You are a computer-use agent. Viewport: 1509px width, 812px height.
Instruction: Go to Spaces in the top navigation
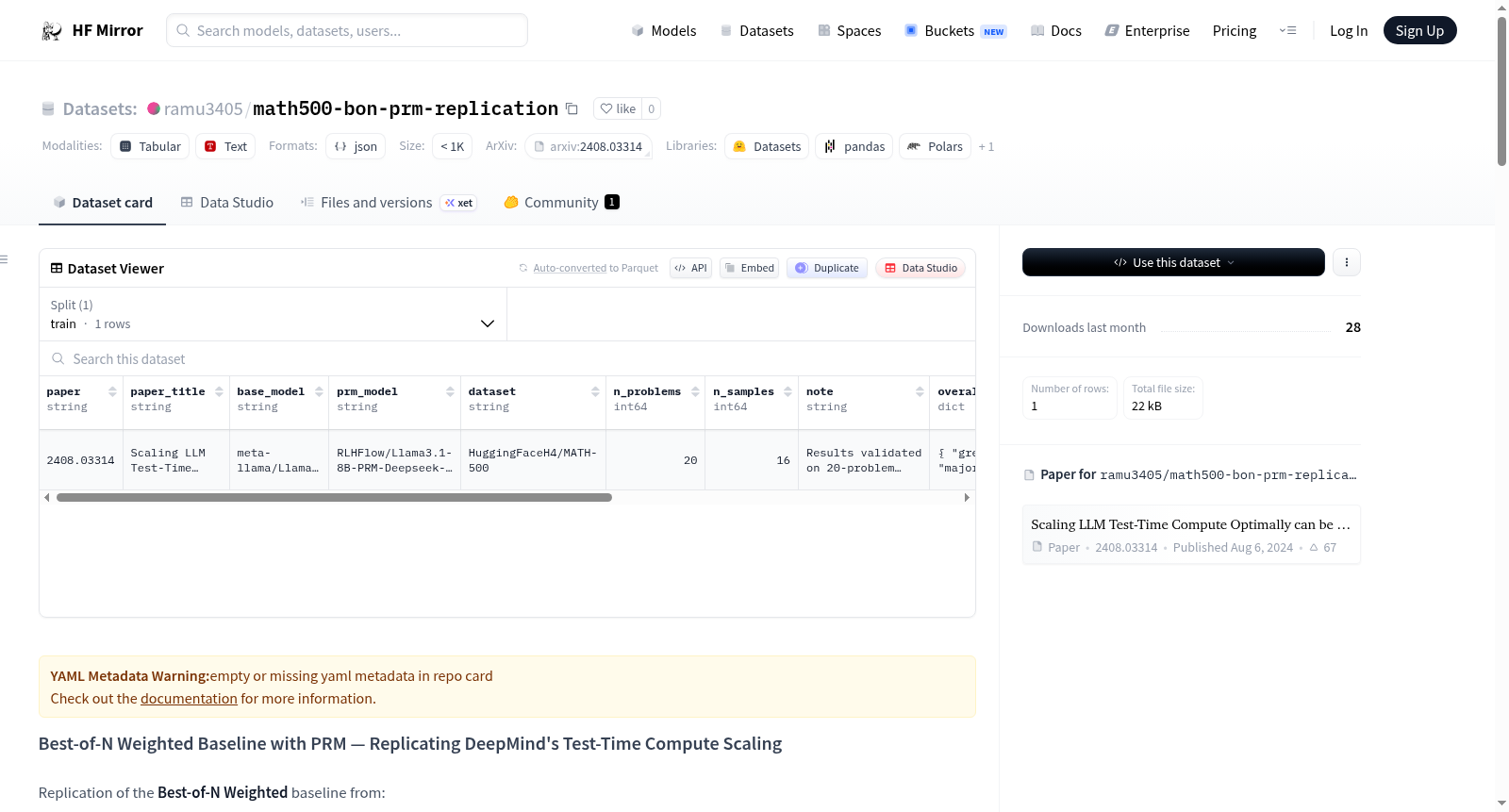coord(850,30)
